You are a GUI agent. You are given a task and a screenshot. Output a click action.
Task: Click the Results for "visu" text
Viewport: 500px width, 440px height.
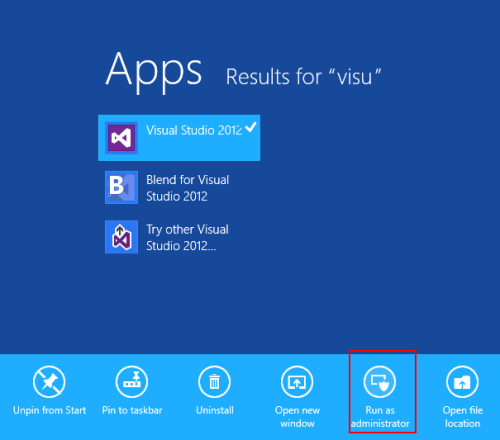pyautogui.click(x=303, y=77)
